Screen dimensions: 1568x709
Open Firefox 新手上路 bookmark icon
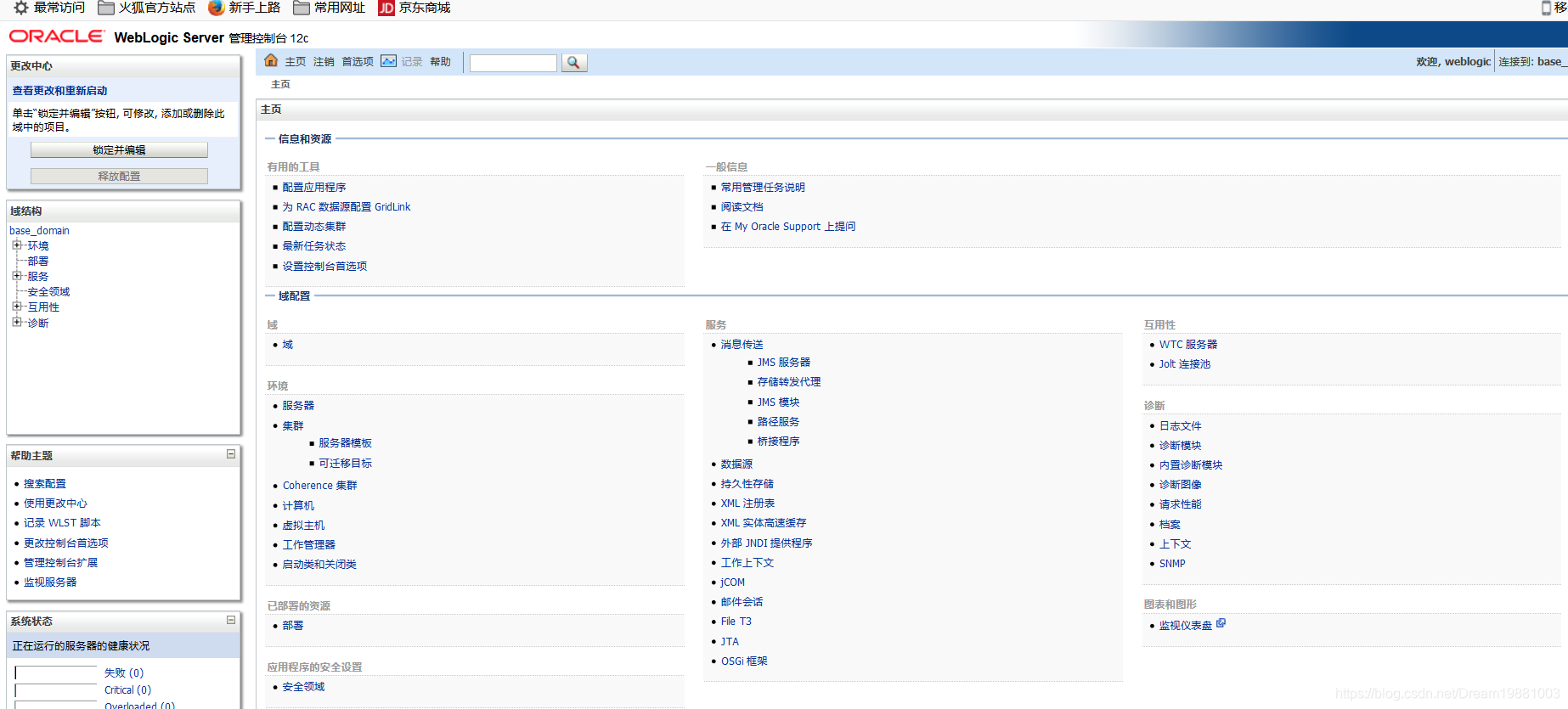coord(216,8)
